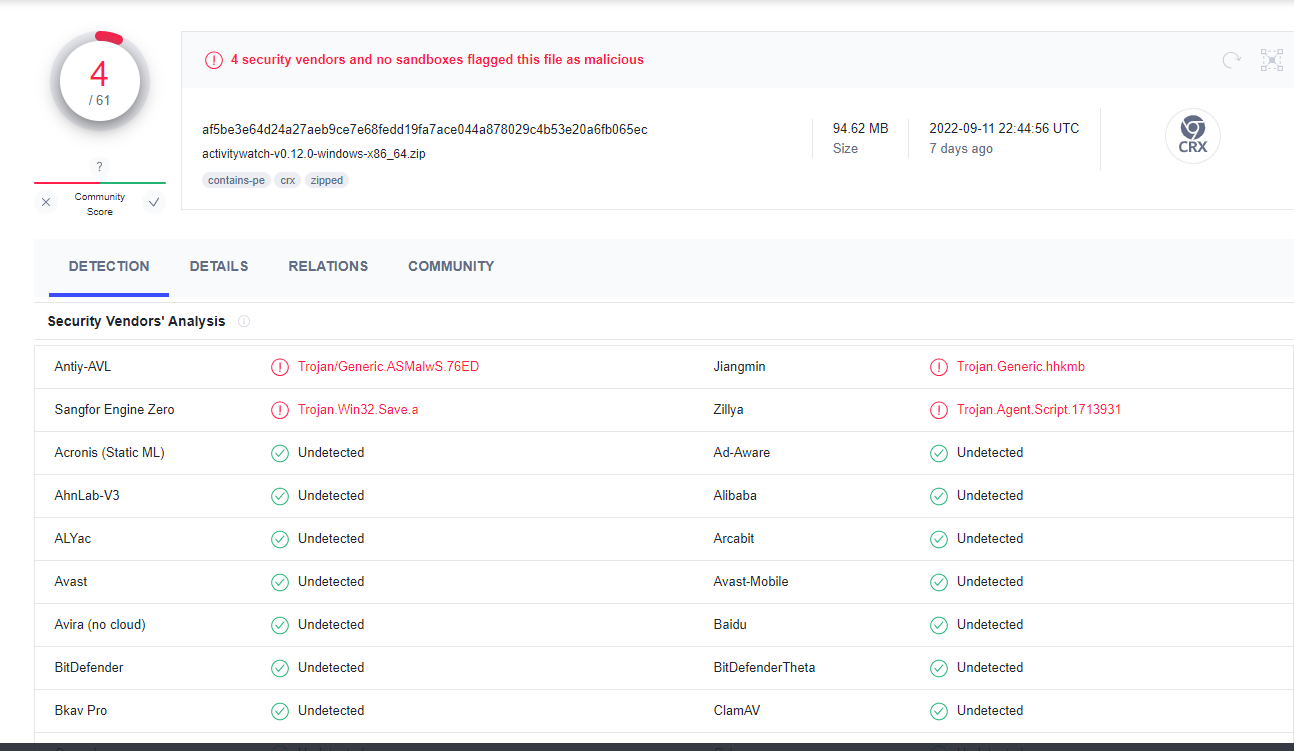Vote the file malicious with the X
Viewport: 1294px width, 751px height.
point(45,201)
